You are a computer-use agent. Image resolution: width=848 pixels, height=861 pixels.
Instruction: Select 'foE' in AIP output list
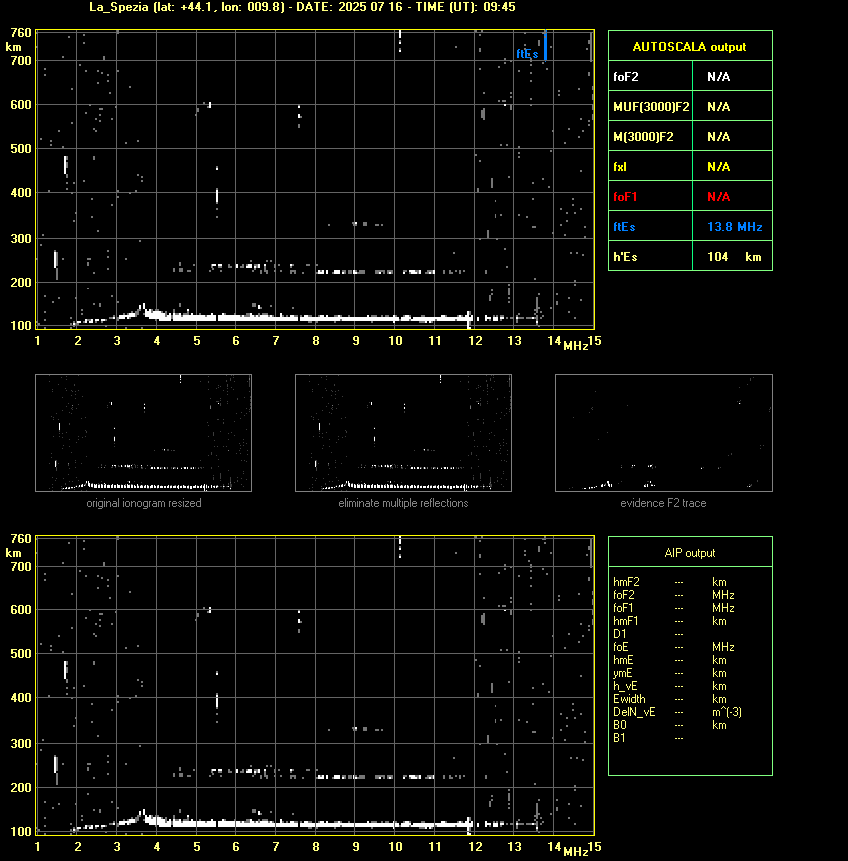pyautogui.click(x=621, y=647)
